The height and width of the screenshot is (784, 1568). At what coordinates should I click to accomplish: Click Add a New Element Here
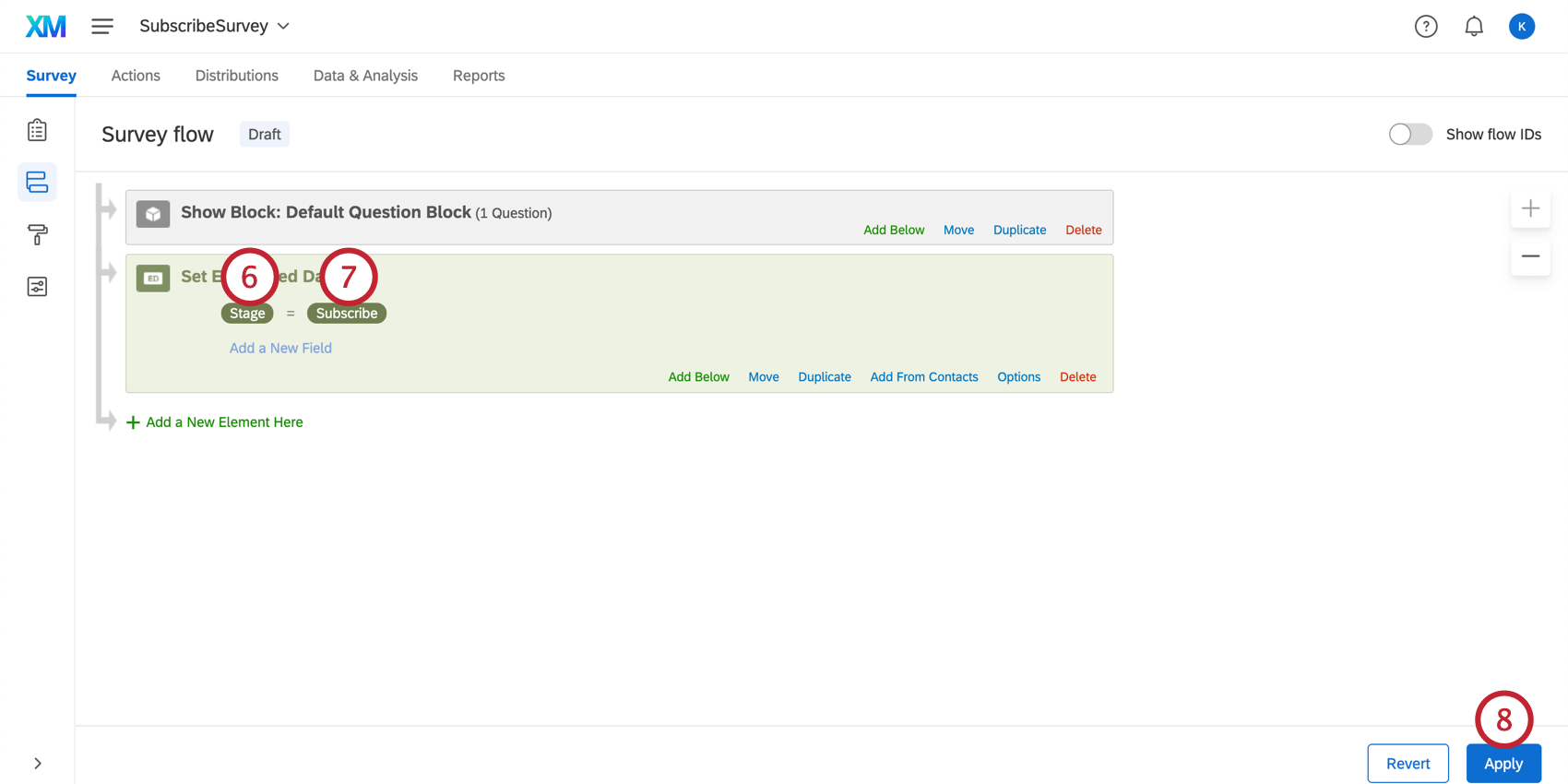point(214,422)
